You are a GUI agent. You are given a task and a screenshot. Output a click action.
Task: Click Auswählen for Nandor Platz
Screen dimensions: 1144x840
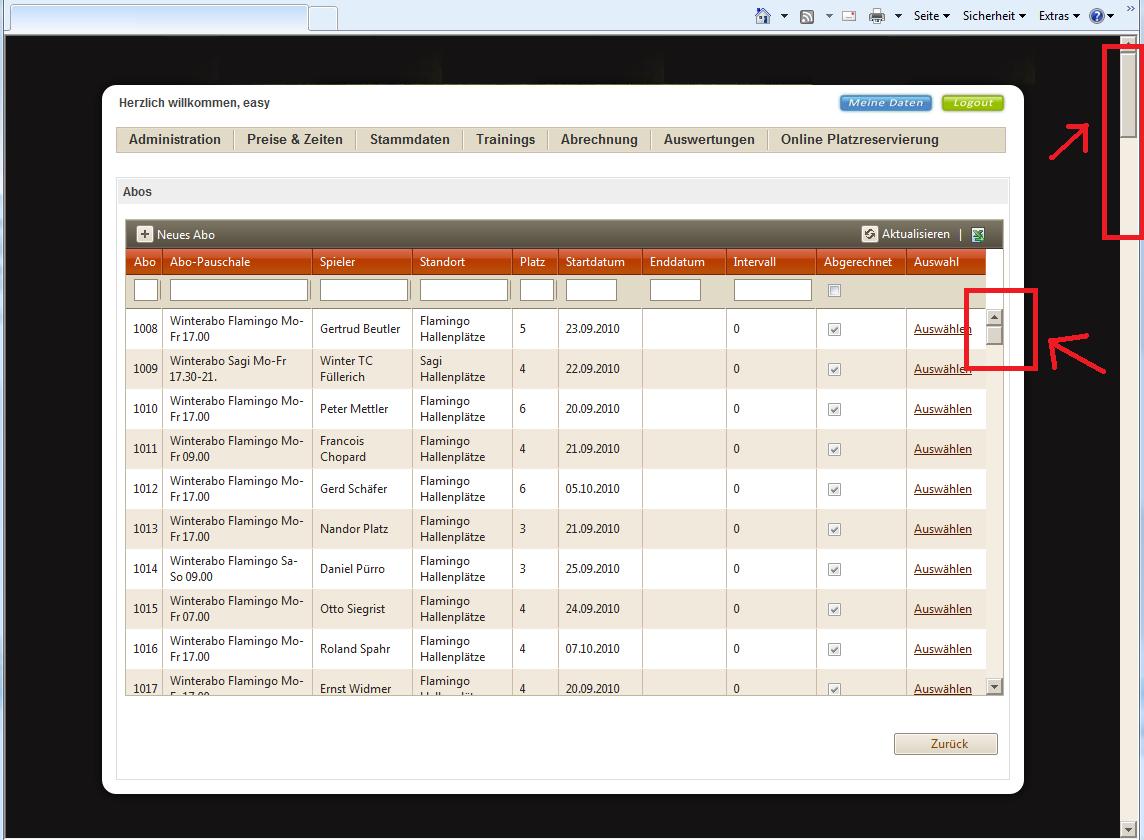tap(943, 529)
